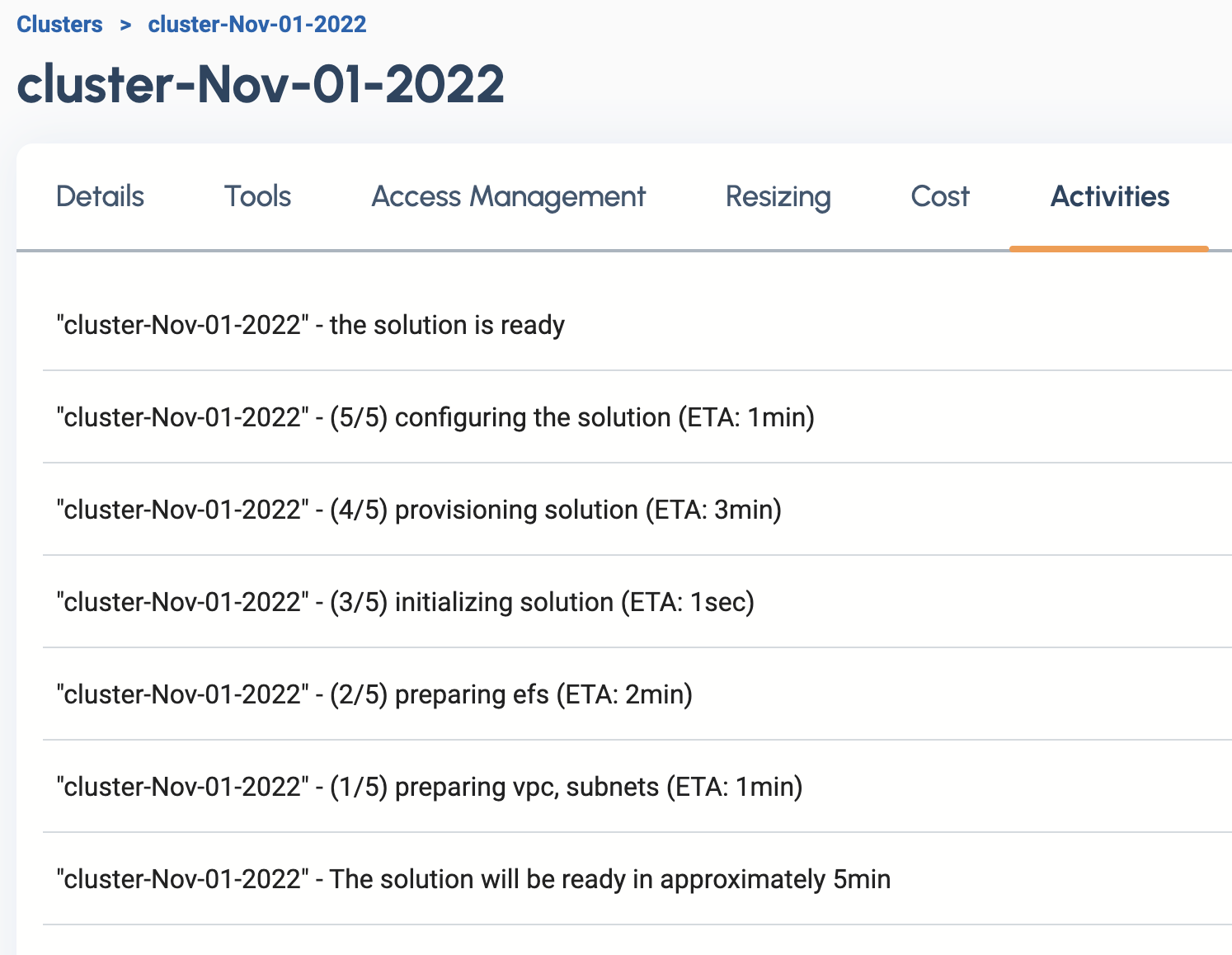1232x955 pixels.
Task: Click the '(3/5) initializing solution' activity row
Action: [x=405, y=602]
